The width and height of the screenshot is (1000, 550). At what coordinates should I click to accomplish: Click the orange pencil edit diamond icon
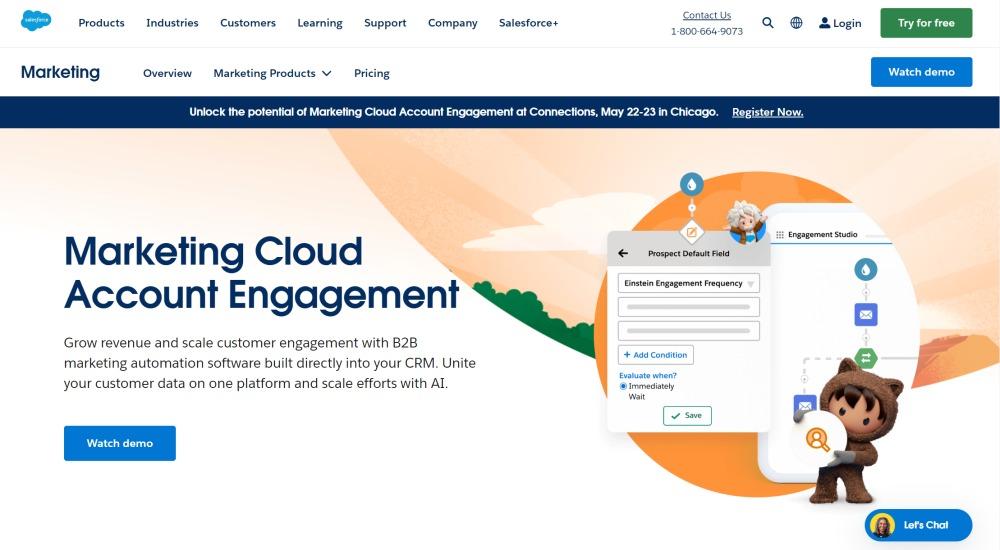691,232
